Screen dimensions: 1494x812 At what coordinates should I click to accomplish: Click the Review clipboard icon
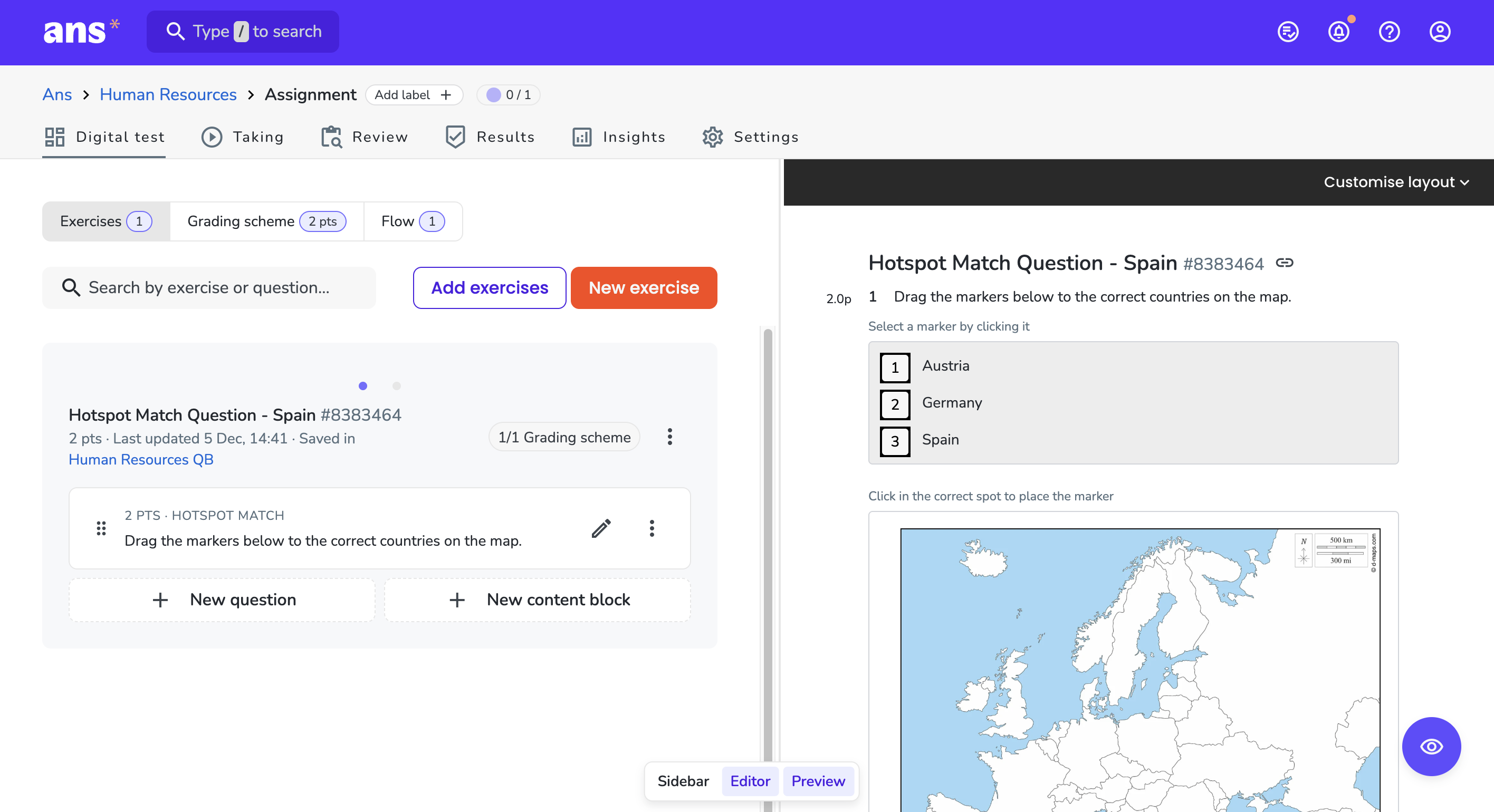coord(331,137)
